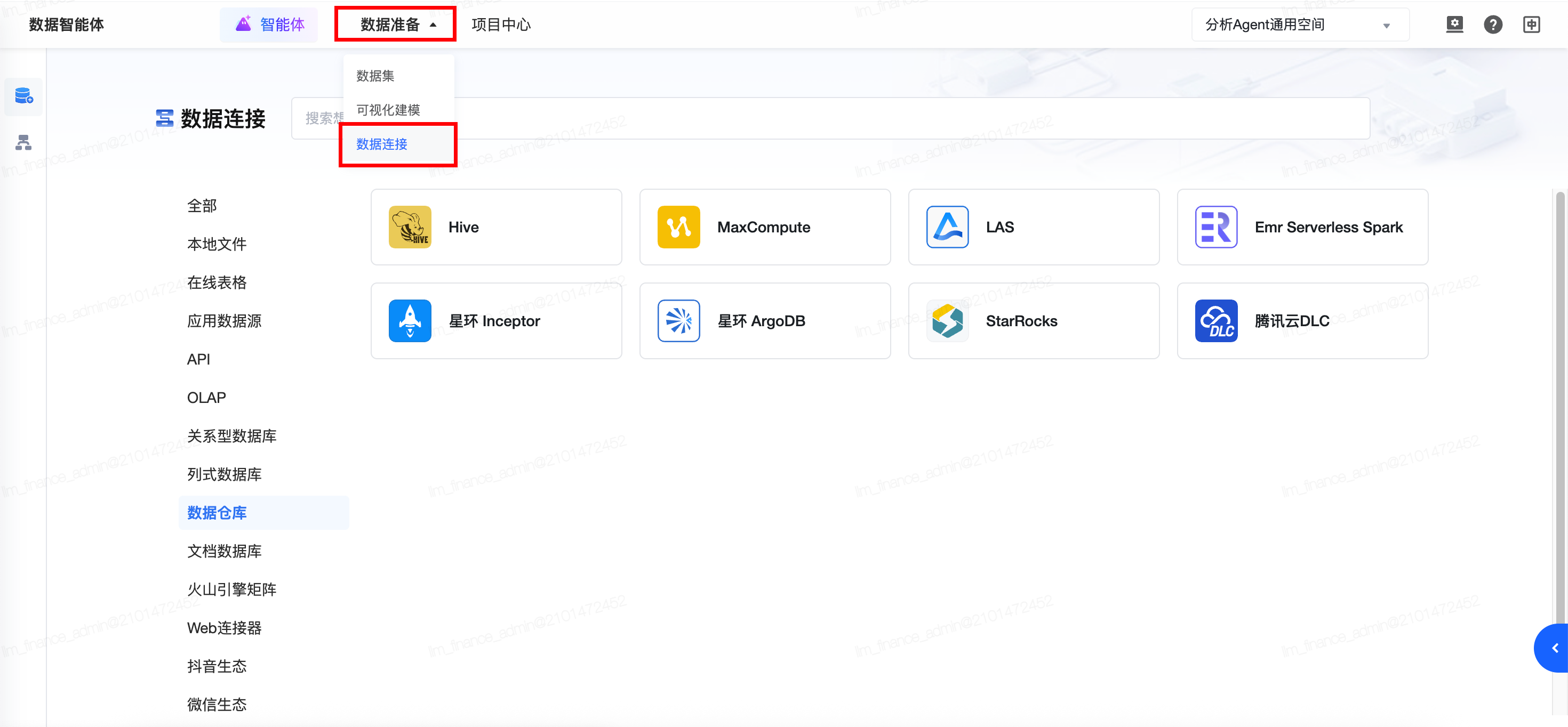Open the Emr Serverless Spark label
1568x727 pixels.
(x=1329, y=227)
